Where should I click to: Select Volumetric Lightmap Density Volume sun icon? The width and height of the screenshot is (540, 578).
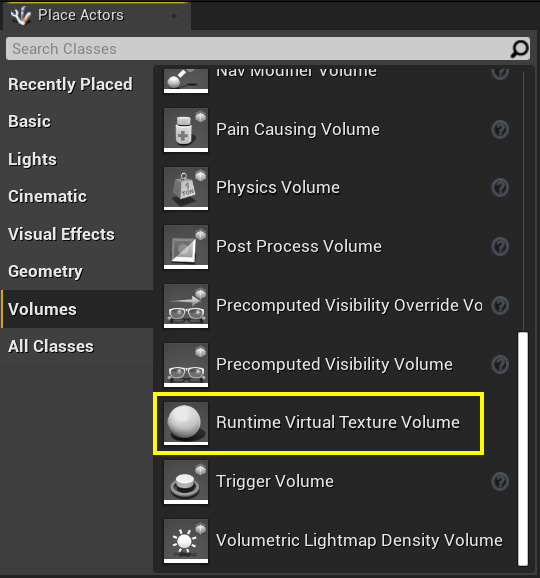(186, 541)
